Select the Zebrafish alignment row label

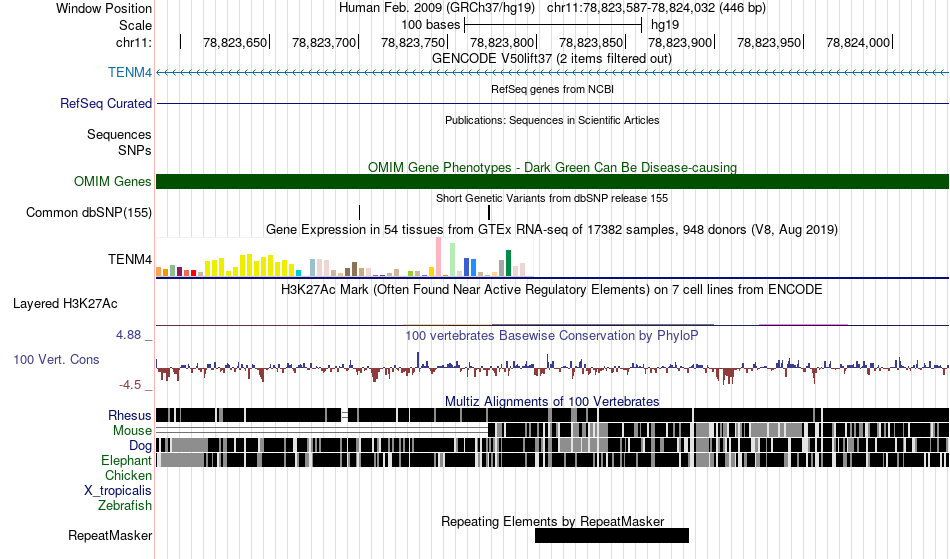pos(125,506)
